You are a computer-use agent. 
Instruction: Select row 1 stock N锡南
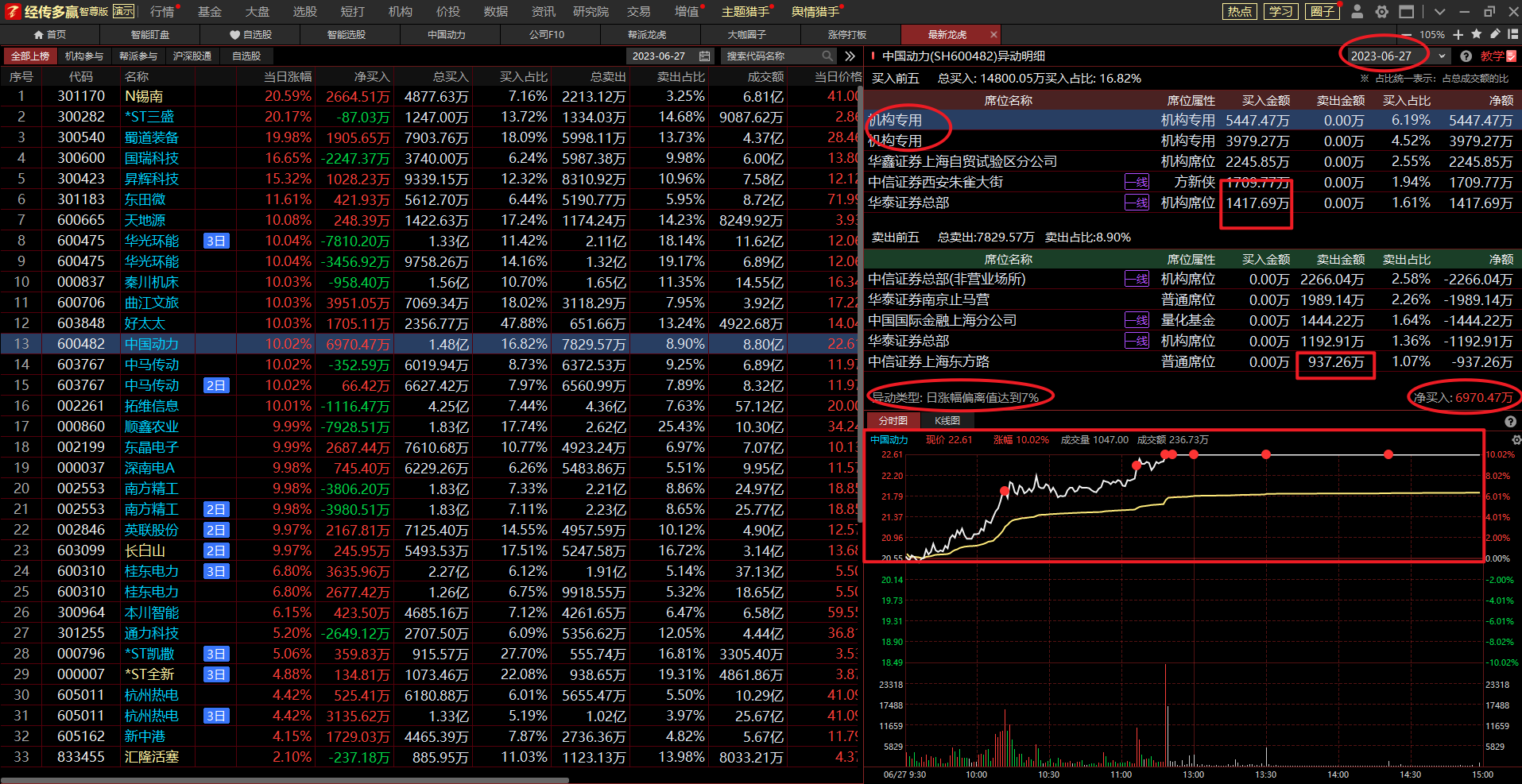click(145, 96)
